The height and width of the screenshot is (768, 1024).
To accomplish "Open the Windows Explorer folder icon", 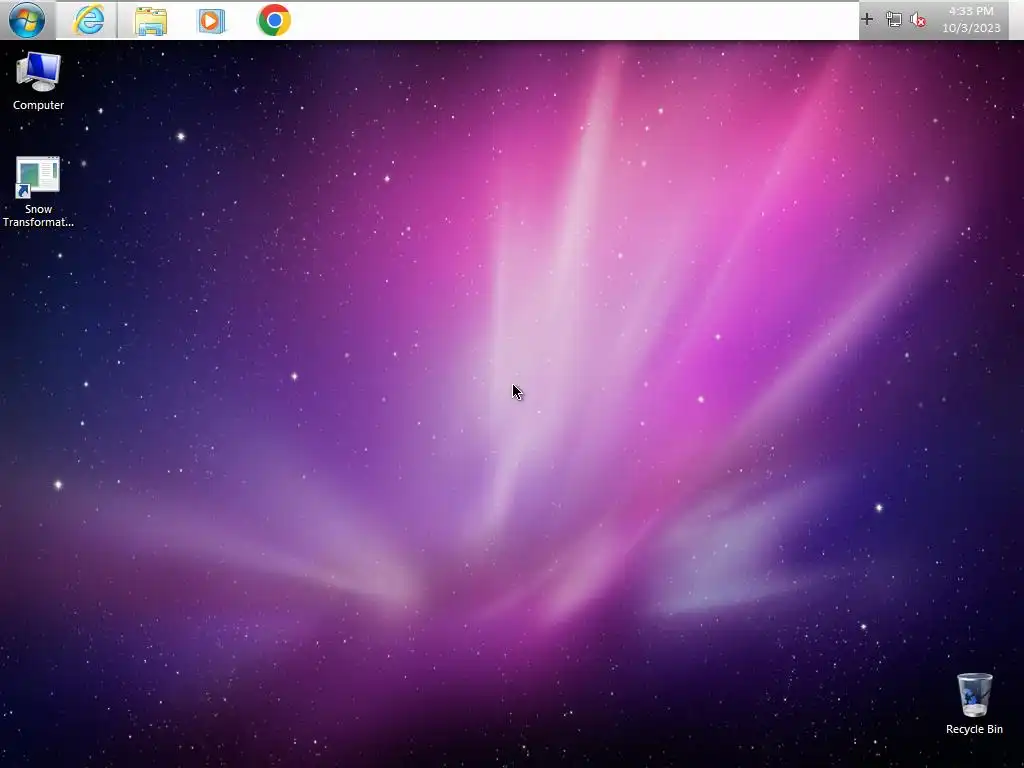I will pyautogui.click(x=150, y=21).
